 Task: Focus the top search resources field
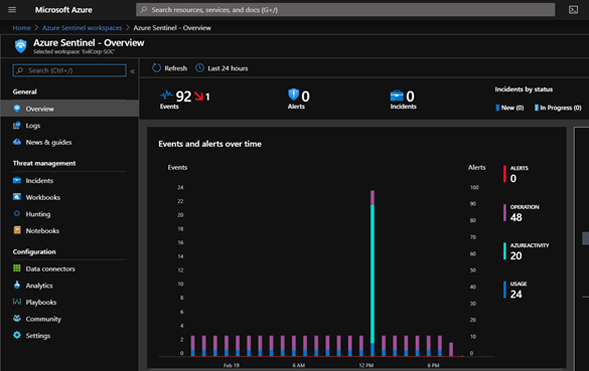[345, 10]
